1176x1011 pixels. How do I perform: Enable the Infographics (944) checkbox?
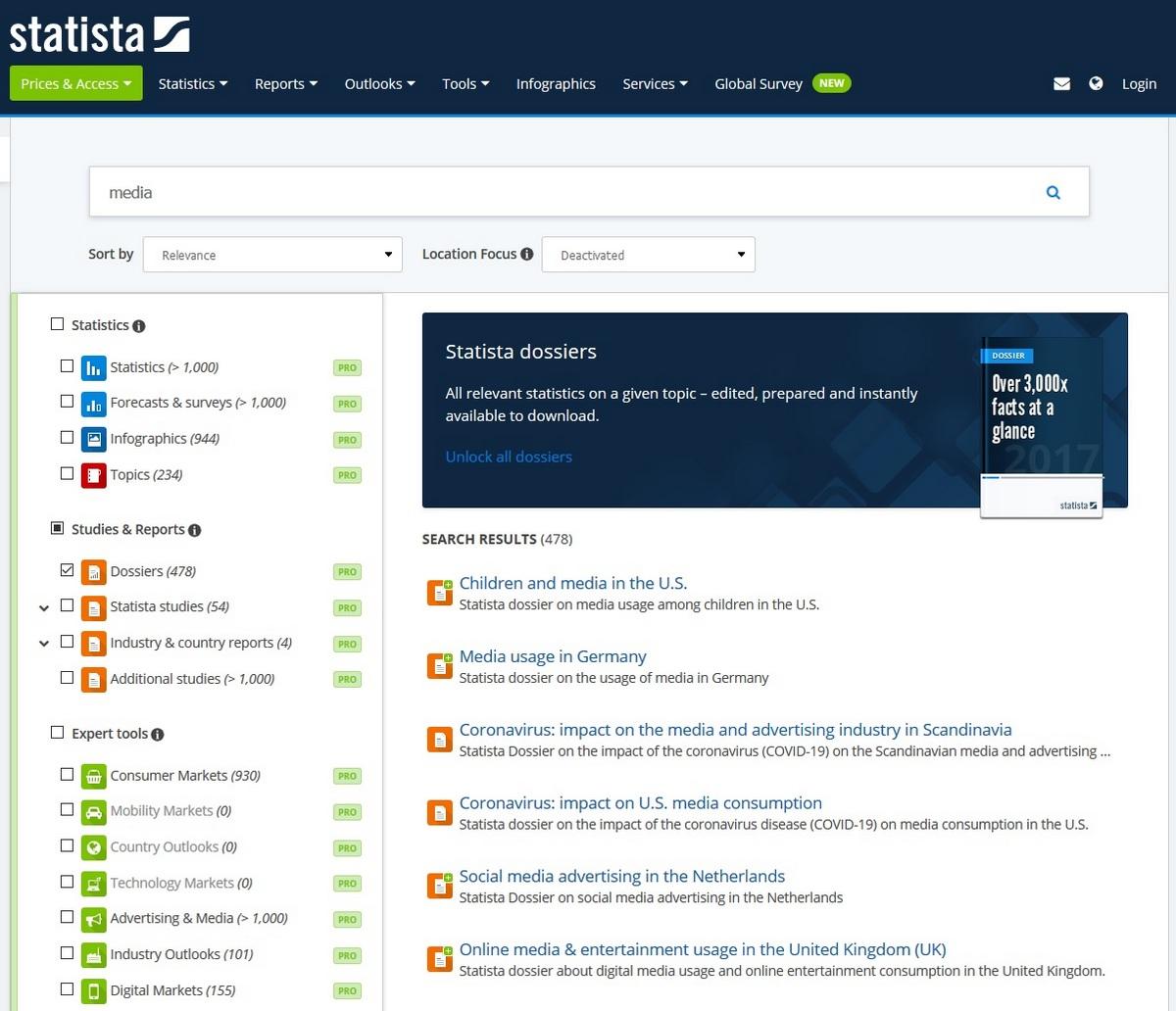(x=67, y=437)
